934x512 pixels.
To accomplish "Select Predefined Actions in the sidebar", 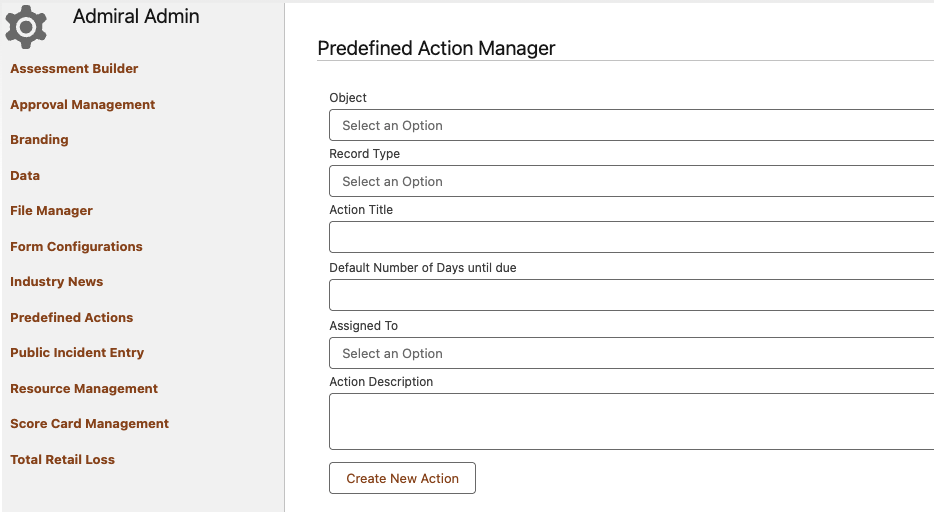I will coord(72,318).
